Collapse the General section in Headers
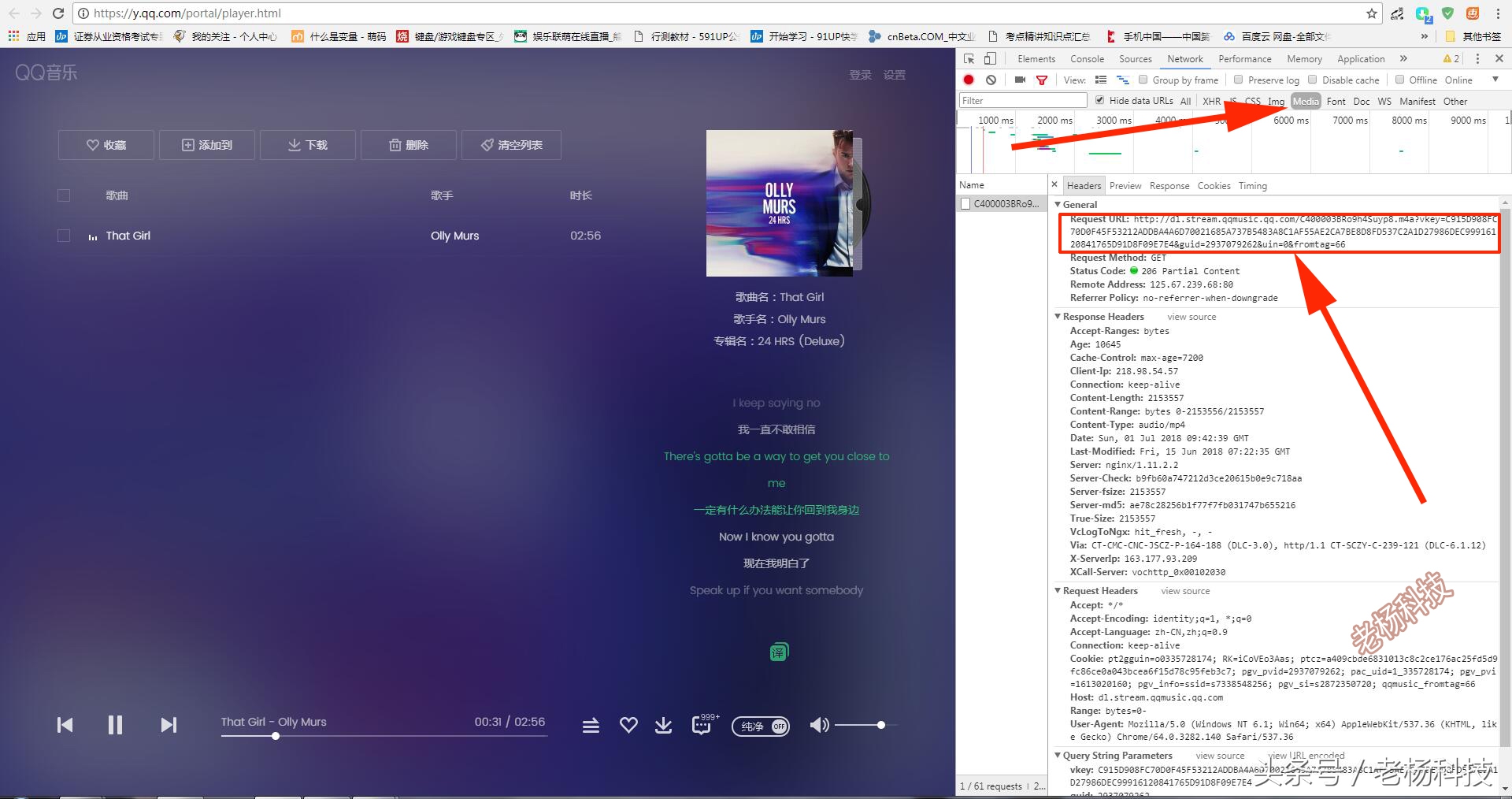Screen dimensions: 1512x799 pyautogui.click(x=1059, y=204)
